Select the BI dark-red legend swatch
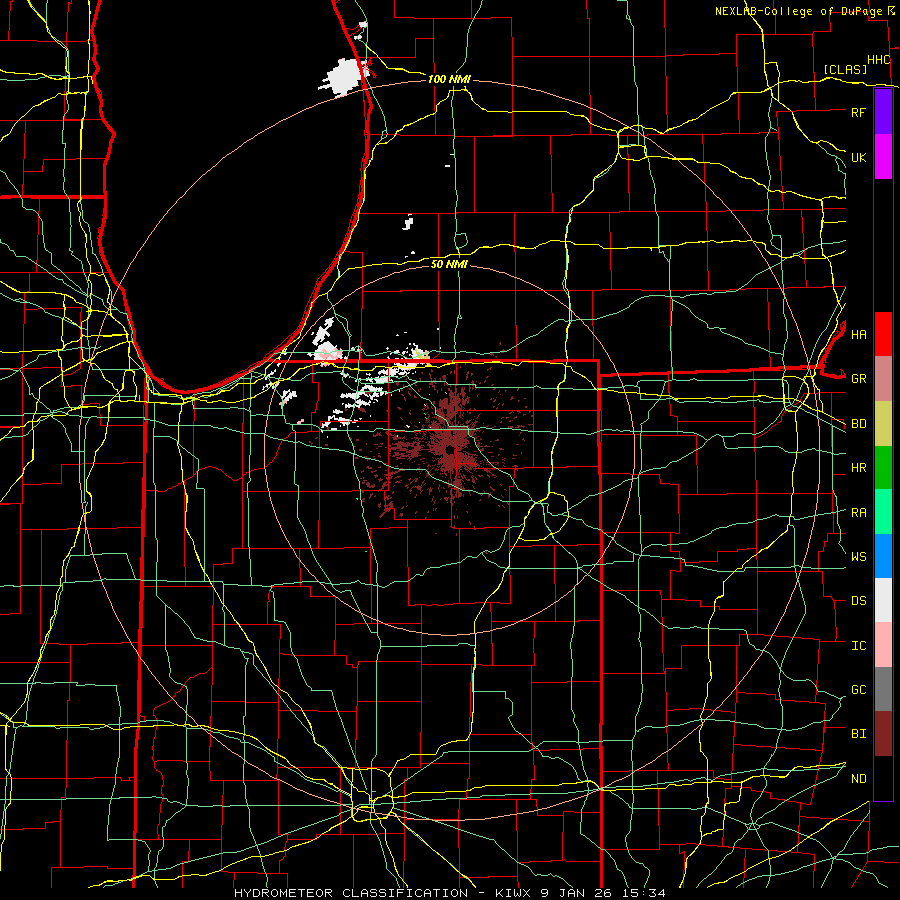Viewport: 900px width, 900px height. tap(883, 734)
